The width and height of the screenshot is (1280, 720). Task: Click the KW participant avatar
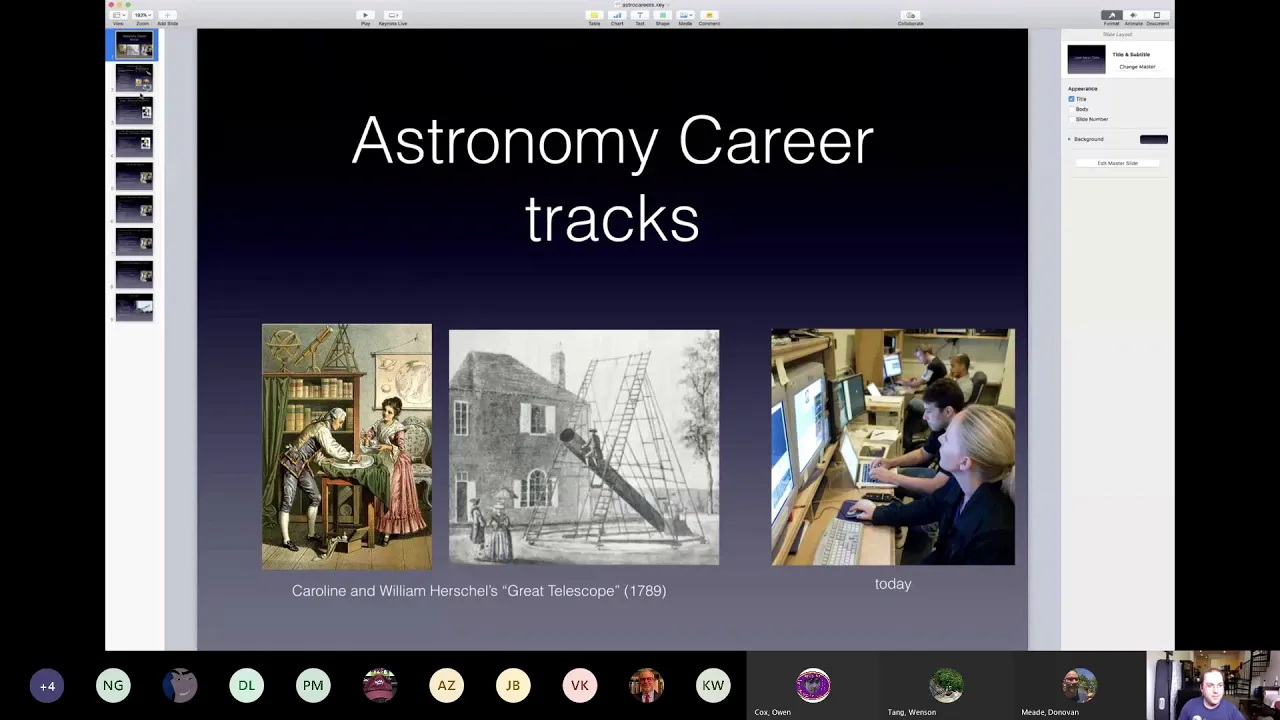pos(713,686)
